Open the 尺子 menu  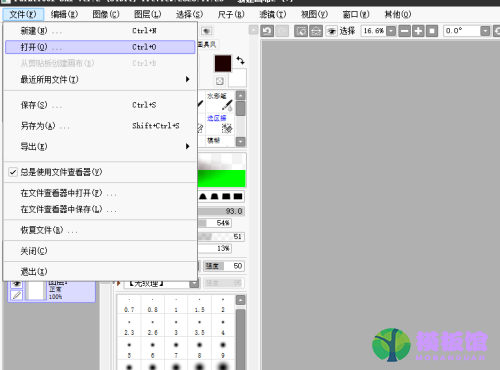231,14
